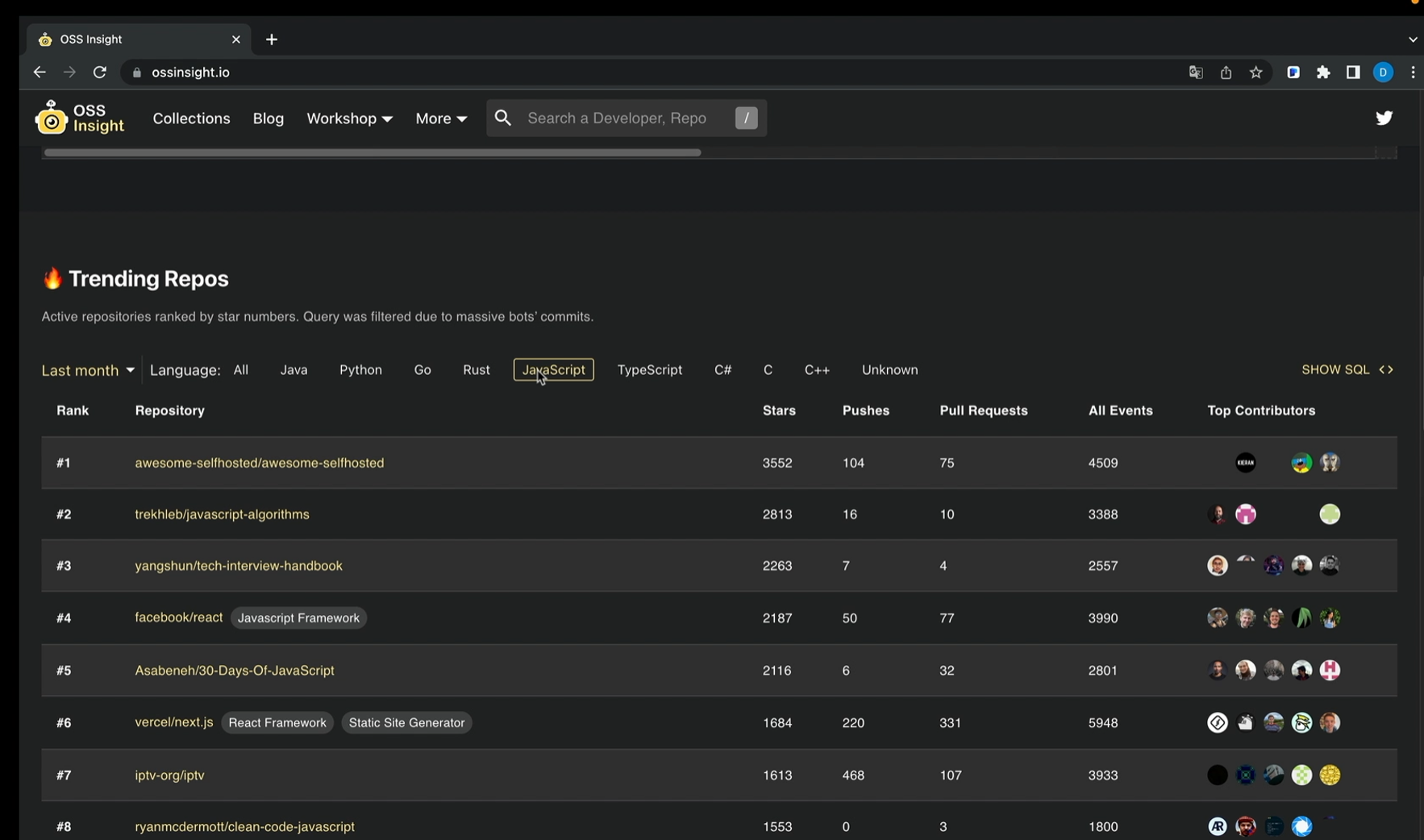Viewport: 1424px width, 840px height.
Task: Click the green contributor avatar for trekhleb/javascript-algorithms
Action: point(1330,514)
